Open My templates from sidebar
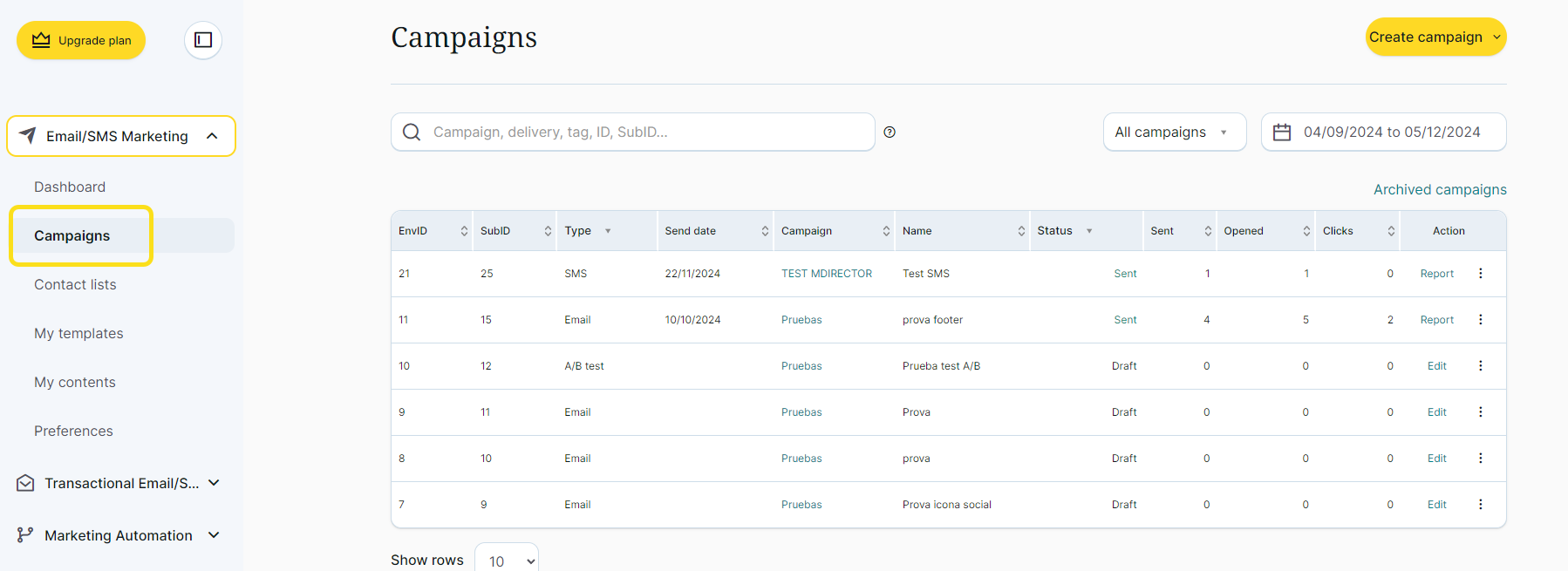The image size is (1568, 571). tap(78, 334)
